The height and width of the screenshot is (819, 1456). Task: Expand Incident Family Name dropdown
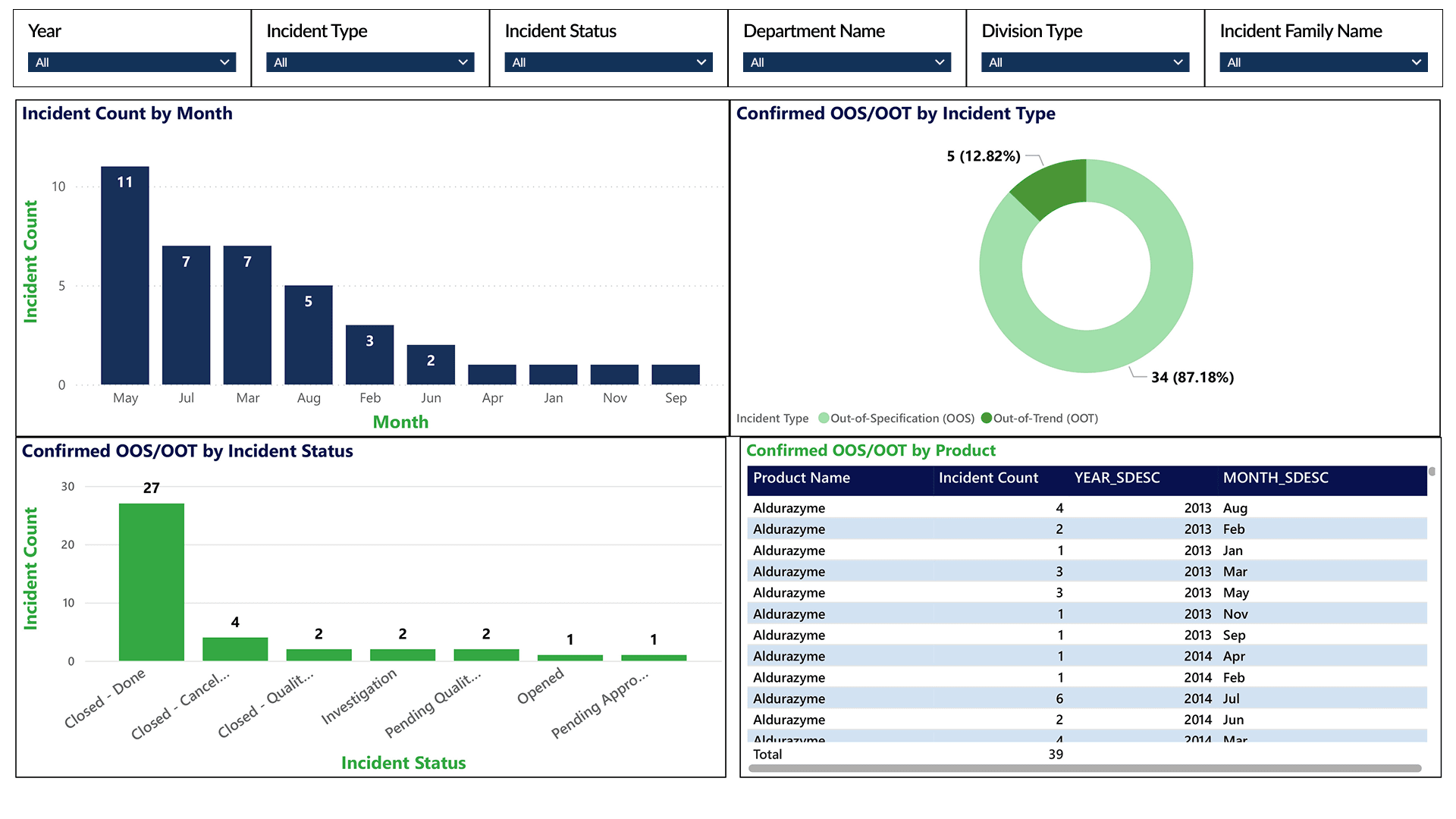click(x=1323, y=62)
